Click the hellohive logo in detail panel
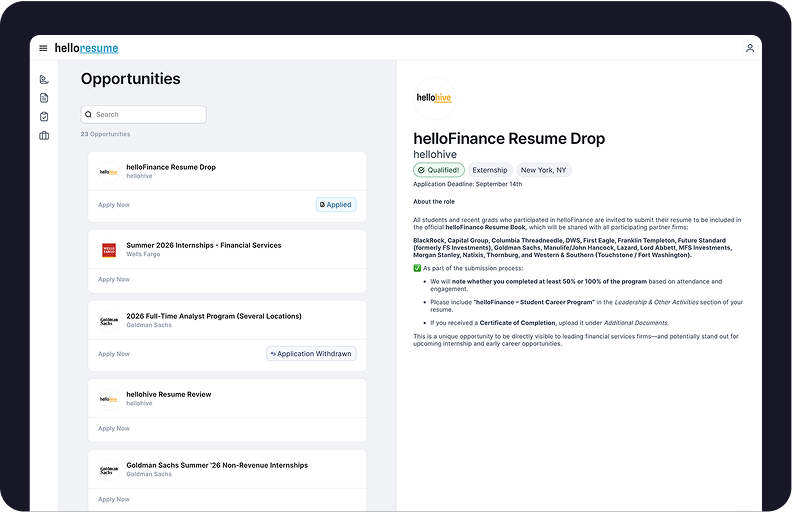Screen dimensions: 792x512 pos(434,98)
